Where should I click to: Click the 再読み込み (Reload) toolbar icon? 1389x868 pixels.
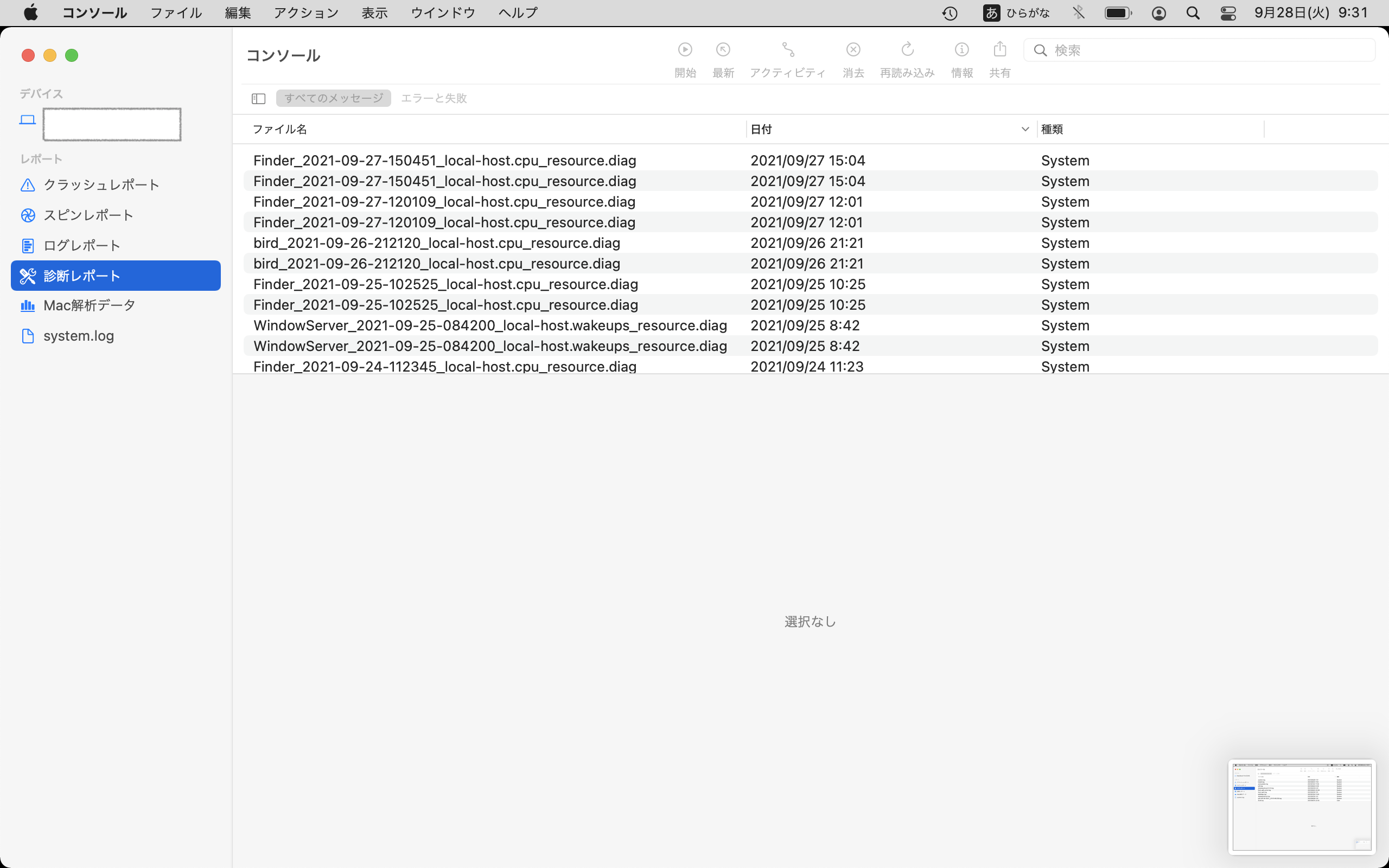[x=907, y=50]
